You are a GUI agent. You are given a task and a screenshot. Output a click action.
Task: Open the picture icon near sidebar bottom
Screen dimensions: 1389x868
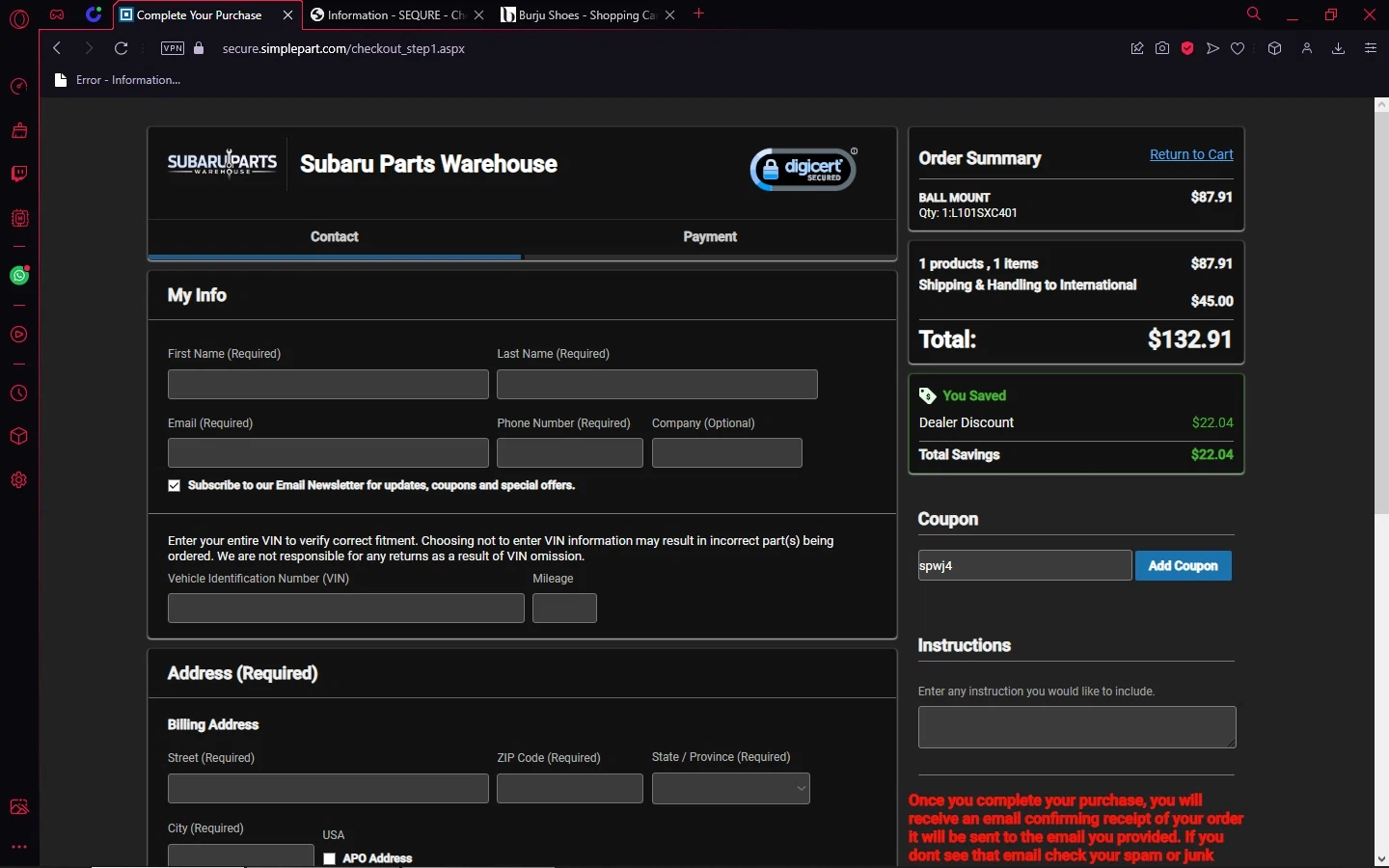pos(18,807)
